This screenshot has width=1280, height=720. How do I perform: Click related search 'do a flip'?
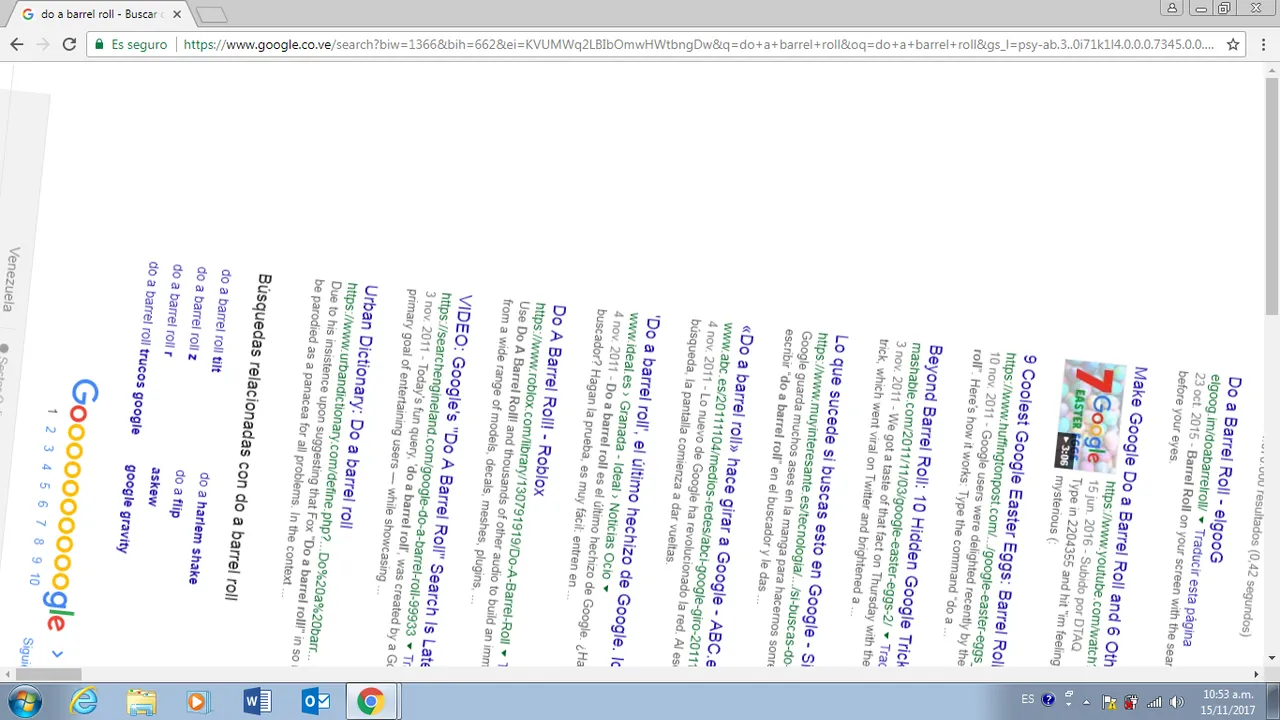pyautogui.click(x=178, y=494)
